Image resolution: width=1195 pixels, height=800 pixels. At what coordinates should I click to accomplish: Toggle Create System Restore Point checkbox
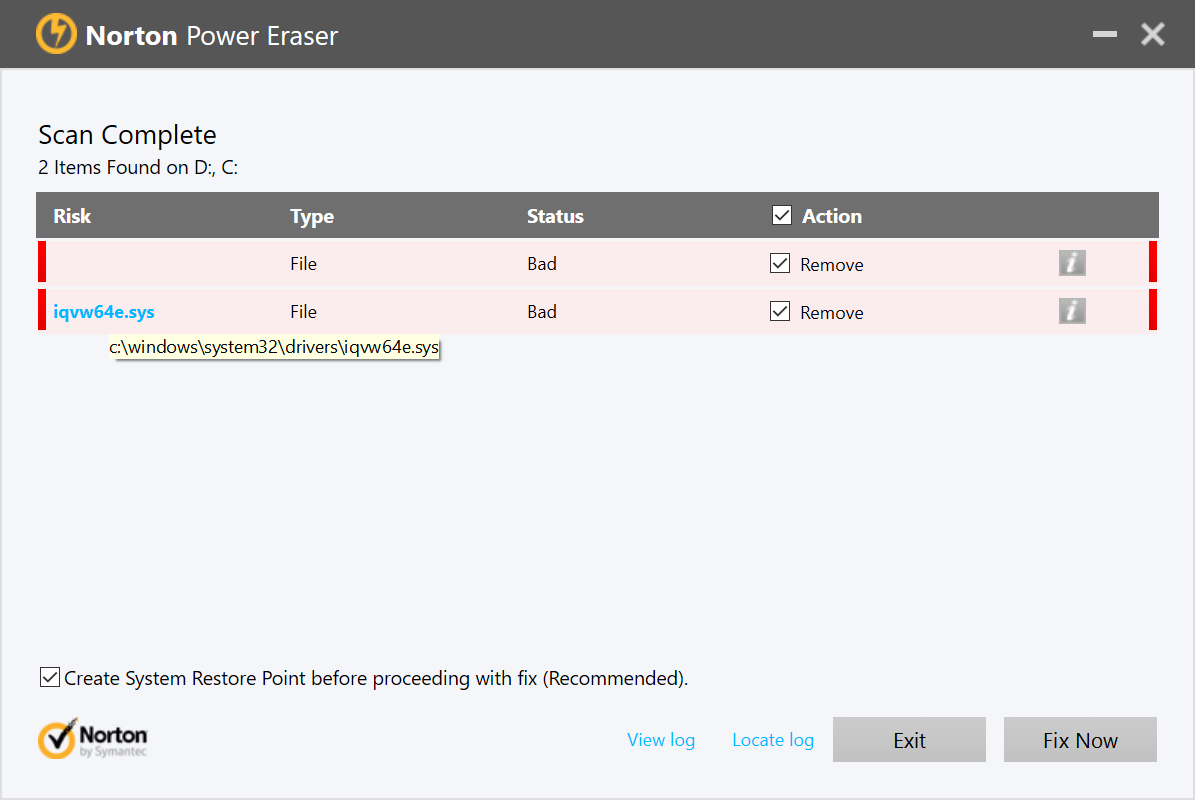tap(50, 677)
